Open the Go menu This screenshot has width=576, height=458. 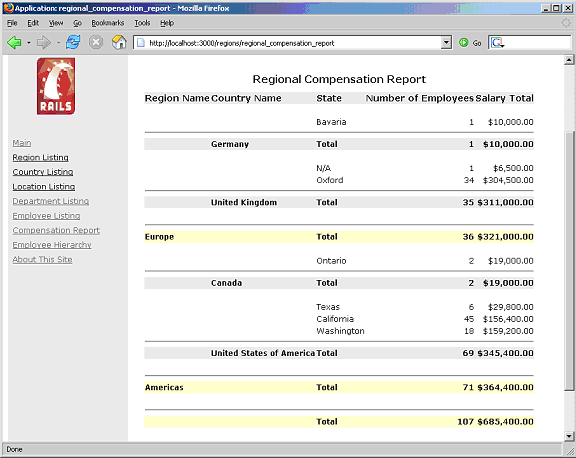[x=77, y=23]
